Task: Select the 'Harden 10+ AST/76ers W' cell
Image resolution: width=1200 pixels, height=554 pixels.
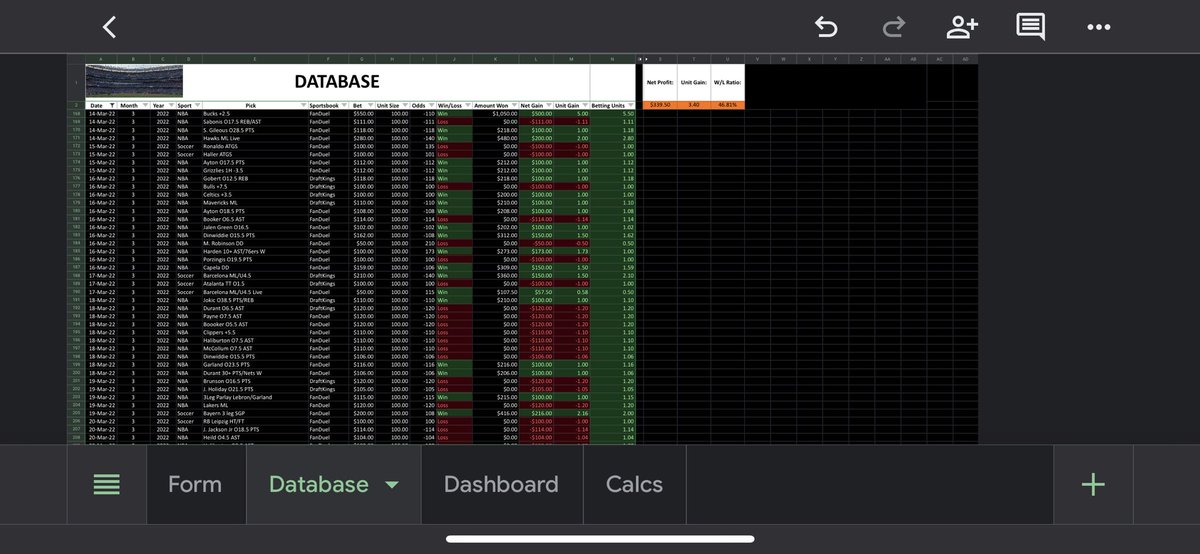Action: click(255, 251)
